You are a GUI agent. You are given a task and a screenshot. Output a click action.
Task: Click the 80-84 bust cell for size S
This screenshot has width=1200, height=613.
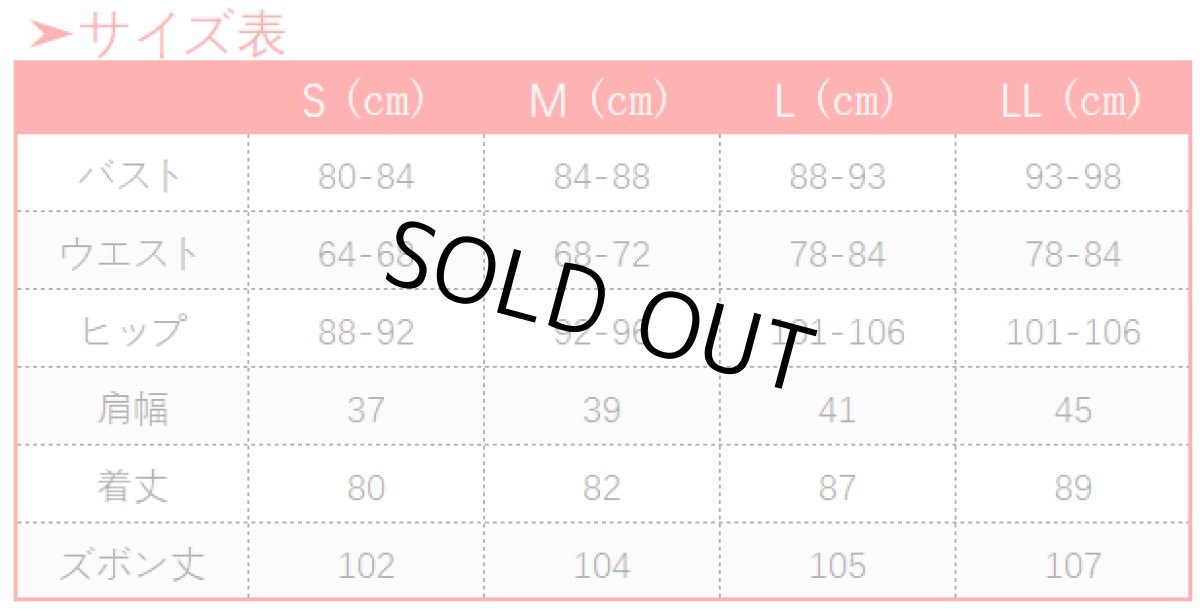tap(366, 177)
